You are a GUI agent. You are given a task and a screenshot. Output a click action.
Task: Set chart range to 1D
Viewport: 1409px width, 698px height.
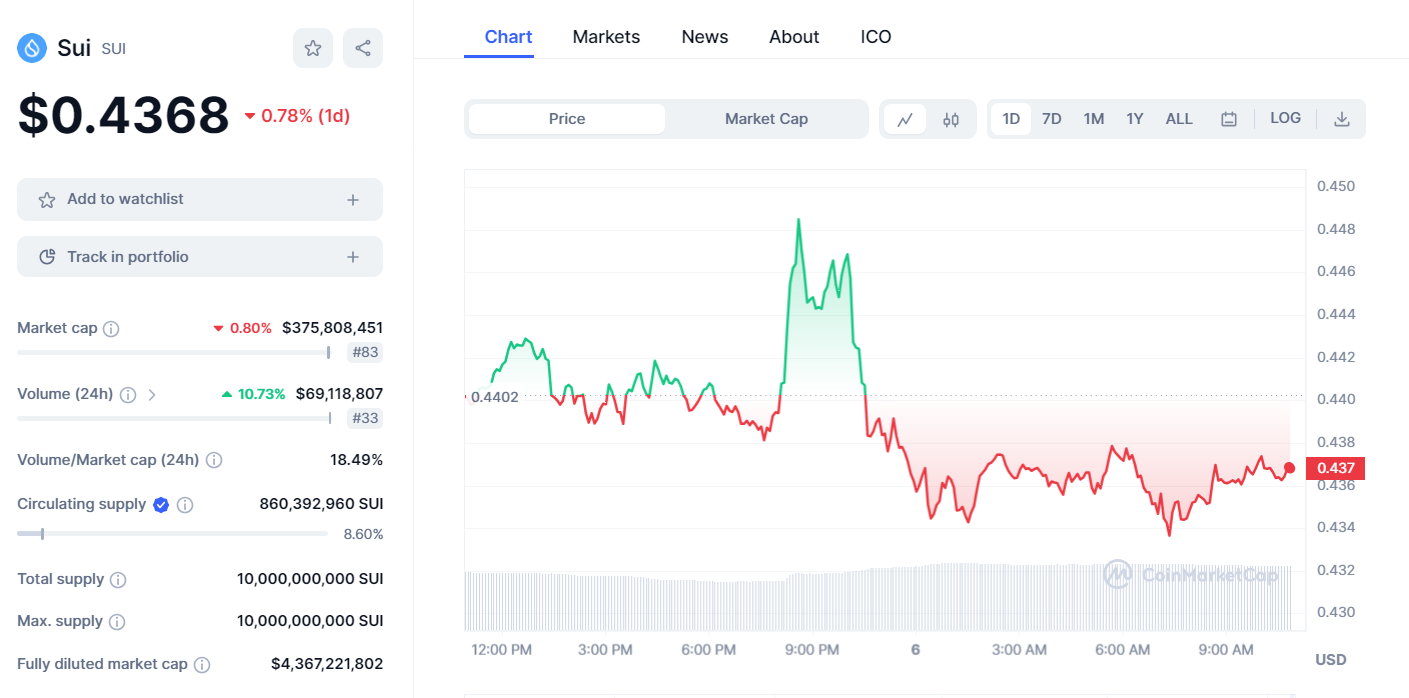(x=1011, y=119)
